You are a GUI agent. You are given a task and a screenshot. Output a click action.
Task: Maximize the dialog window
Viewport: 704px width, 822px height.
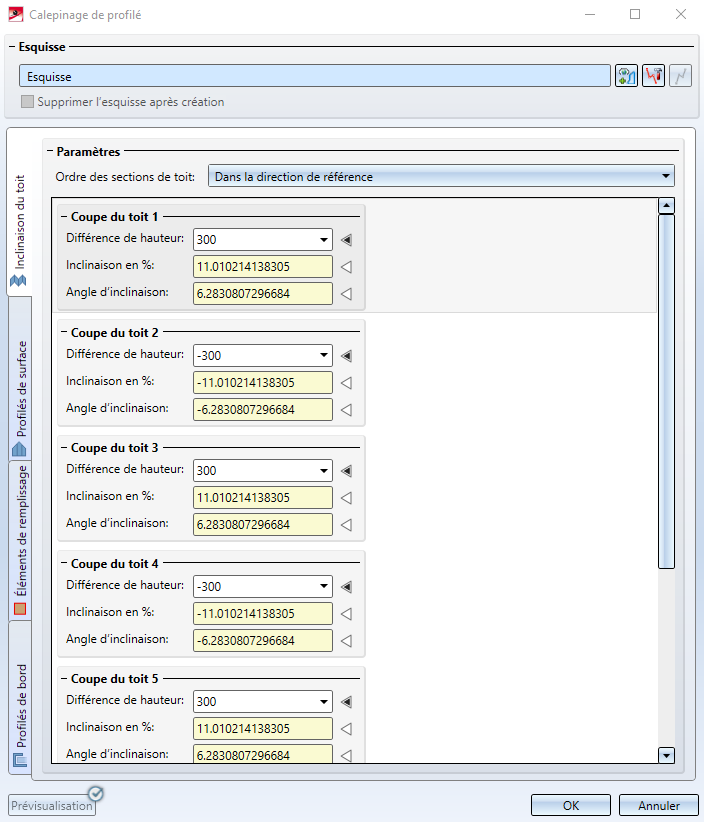coord(635,14)
